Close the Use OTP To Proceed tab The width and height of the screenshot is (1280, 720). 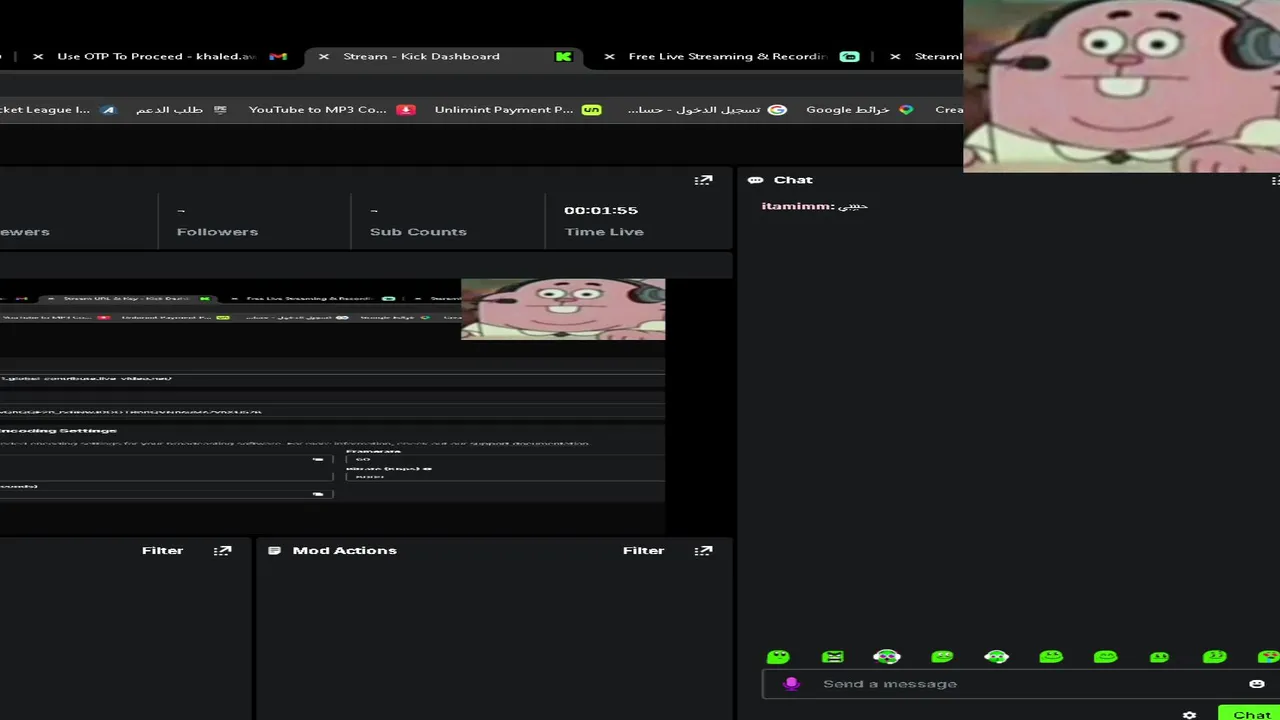click(38, 57)
